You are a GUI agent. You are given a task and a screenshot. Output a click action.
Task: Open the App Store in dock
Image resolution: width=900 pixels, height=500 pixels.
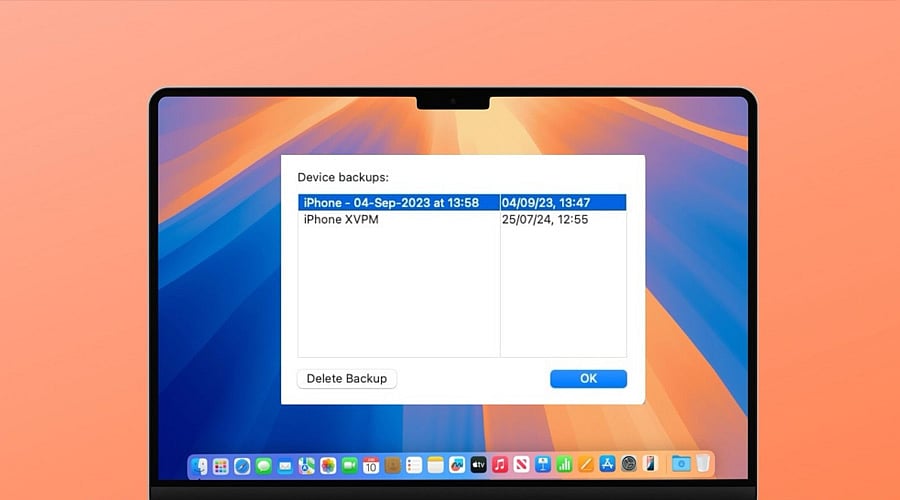point(607,466)
